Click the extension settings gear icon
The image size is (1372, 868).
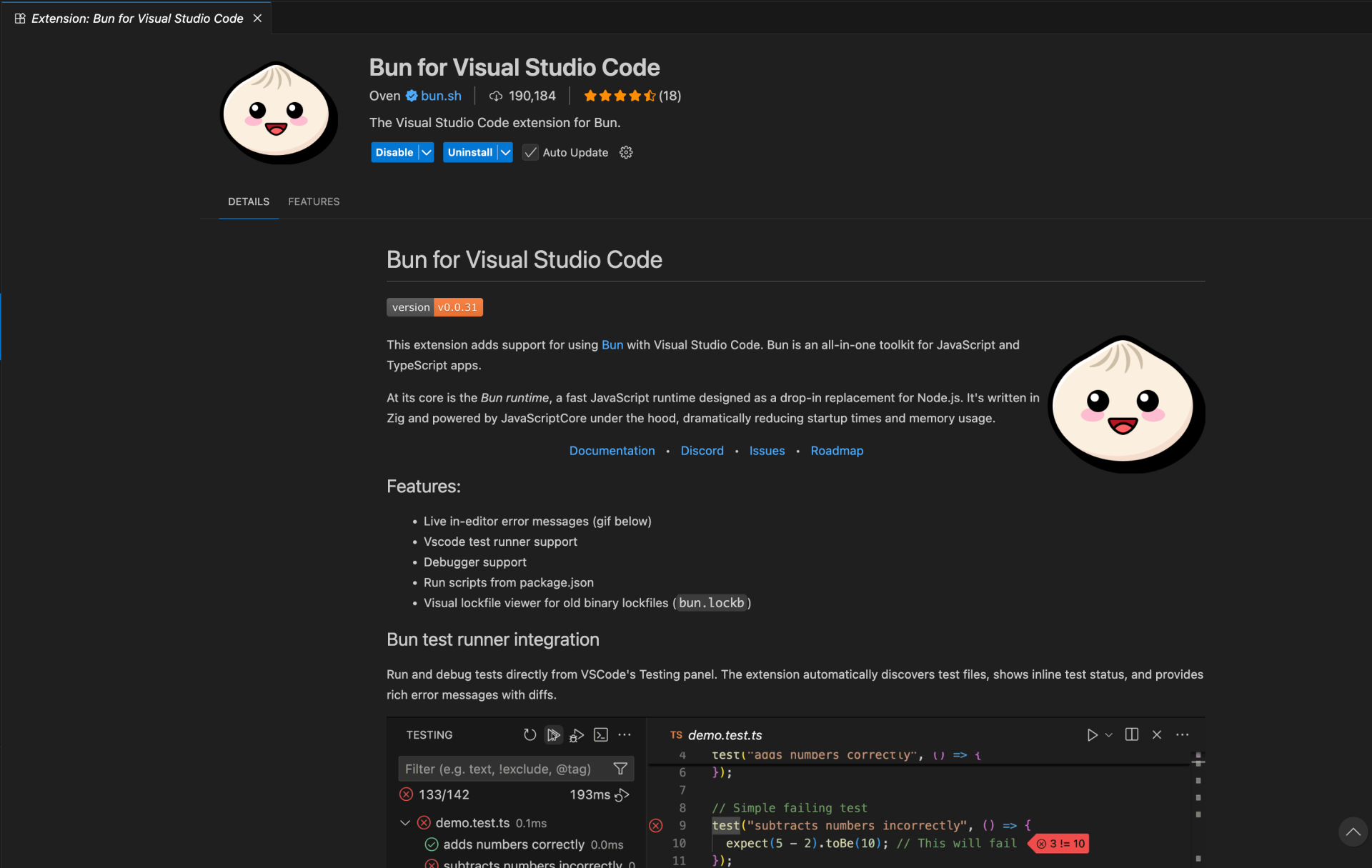tap(626, 152)
